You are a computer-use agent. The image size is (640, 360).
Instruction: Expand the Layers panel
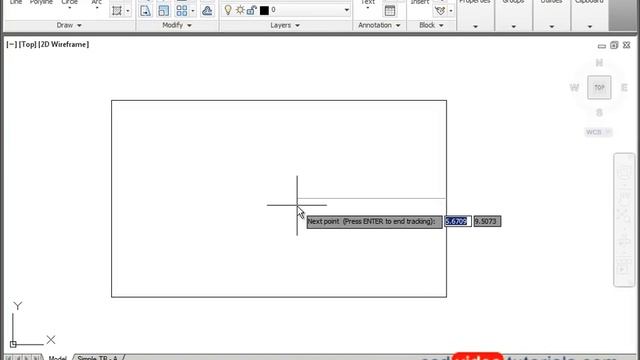[285, 25]
